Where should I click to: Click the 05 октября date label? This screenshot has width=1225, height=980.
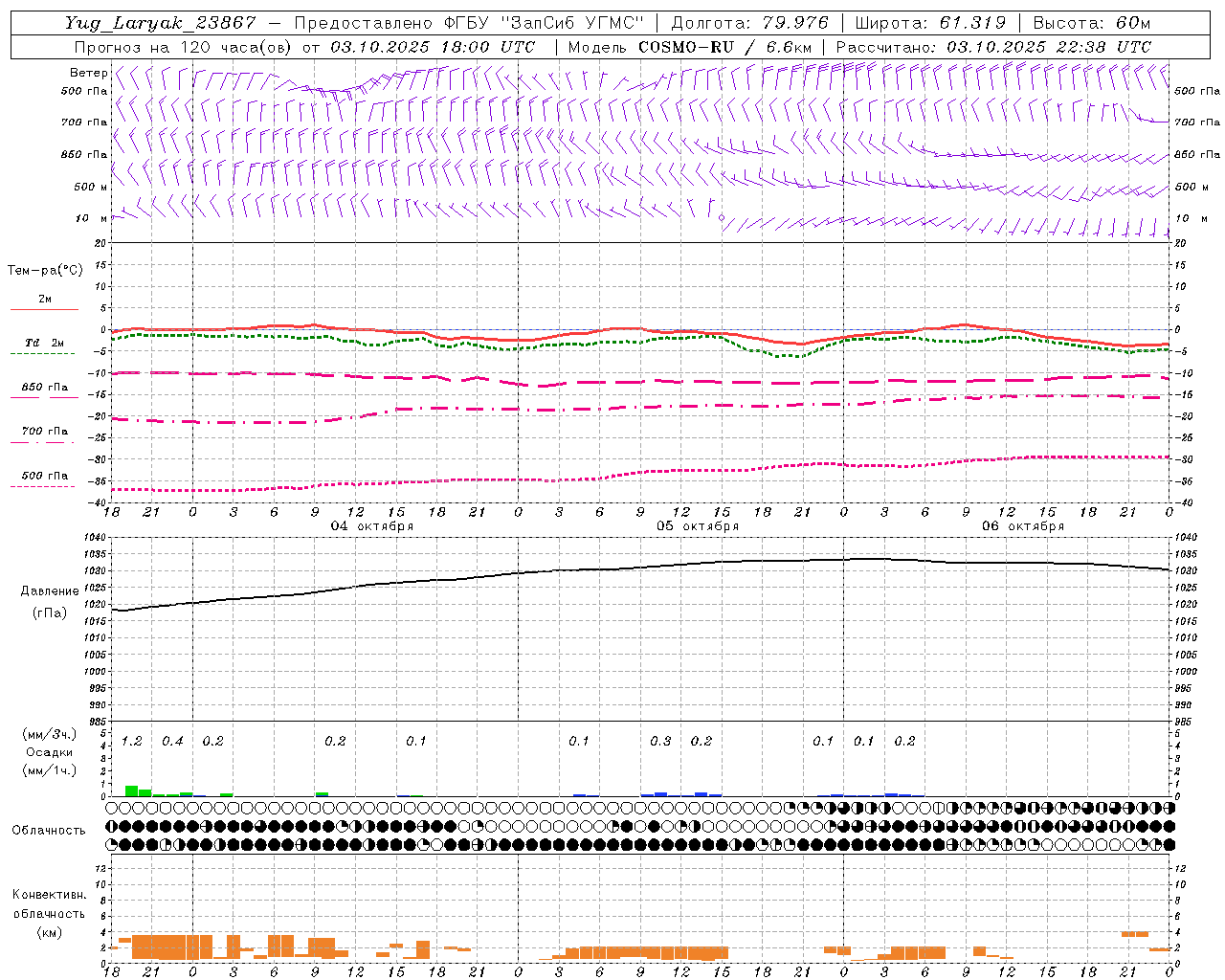click(698, 526)
